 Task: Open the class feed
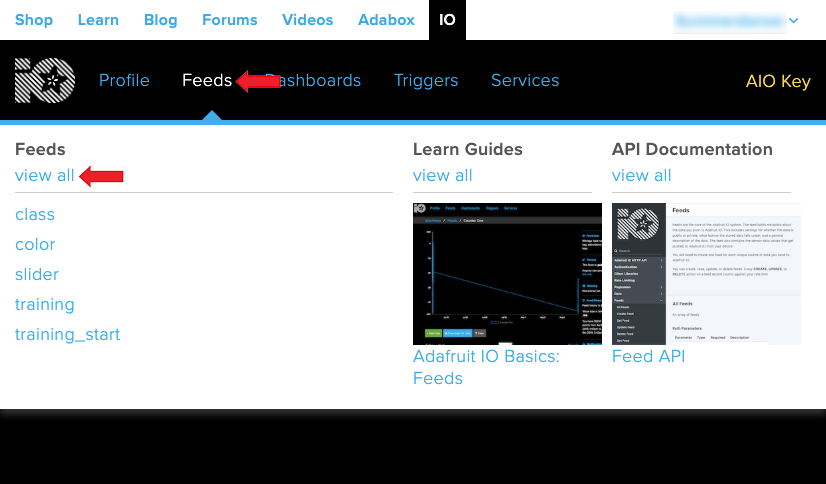[x=35, y=214]
